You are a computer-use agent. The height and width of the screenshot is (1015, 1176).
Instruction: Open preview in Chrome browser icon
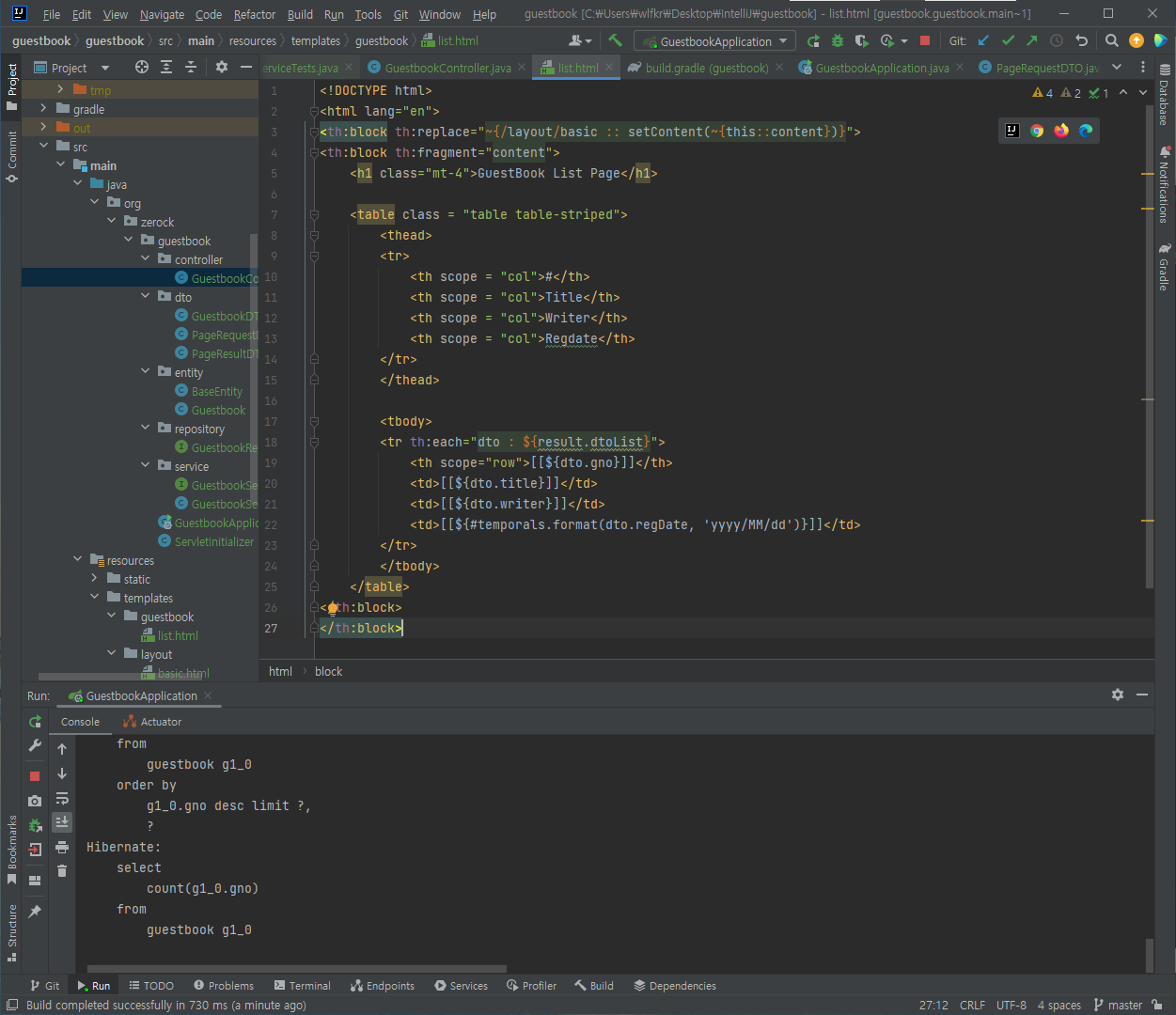click(x=1037, y=131)
